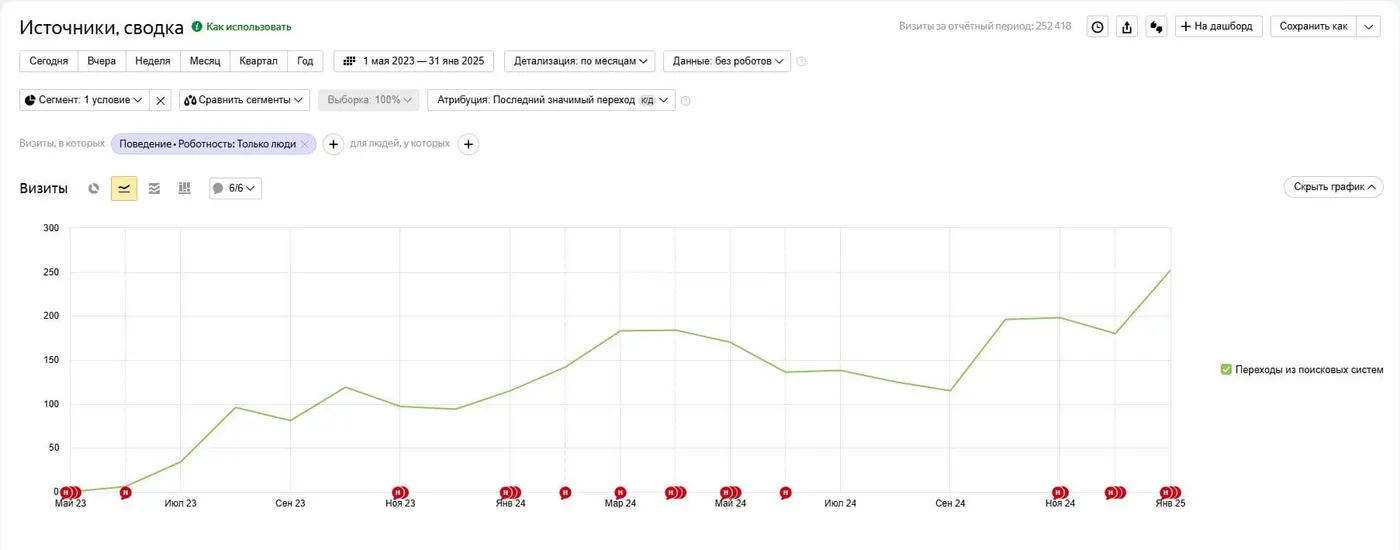The height and width of the screenshot is (550, 1400).
Task: Open the 'Выборка: 100%' dropdown
Action: (x=369, y=100)
